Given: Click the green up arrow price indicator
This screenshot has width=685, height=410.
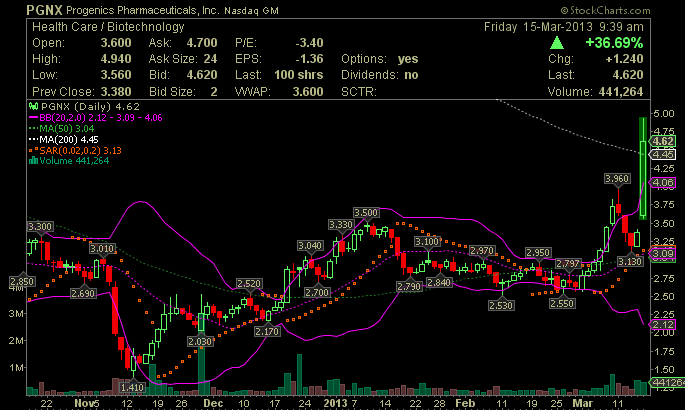Looking at the screenshot, I should pyautogui.click(x=553, y=44).
